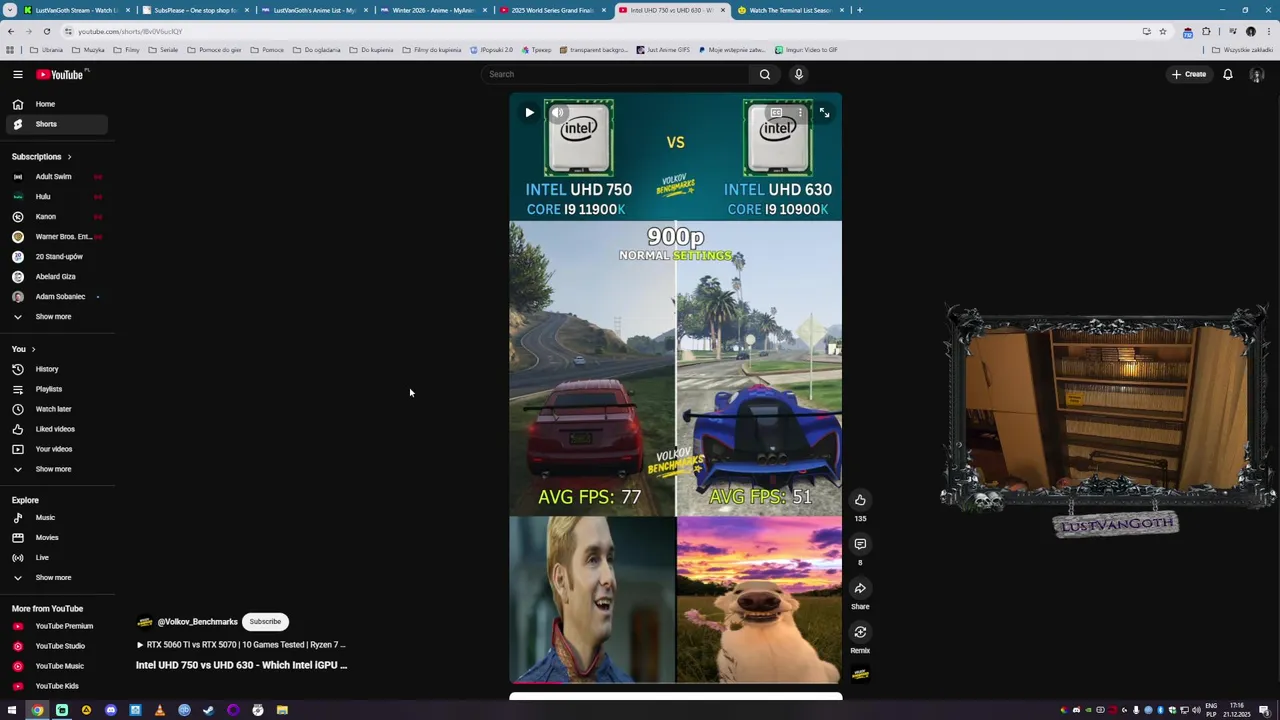
Task: Open YouTube Studio
Action: (x=56, y=646)
